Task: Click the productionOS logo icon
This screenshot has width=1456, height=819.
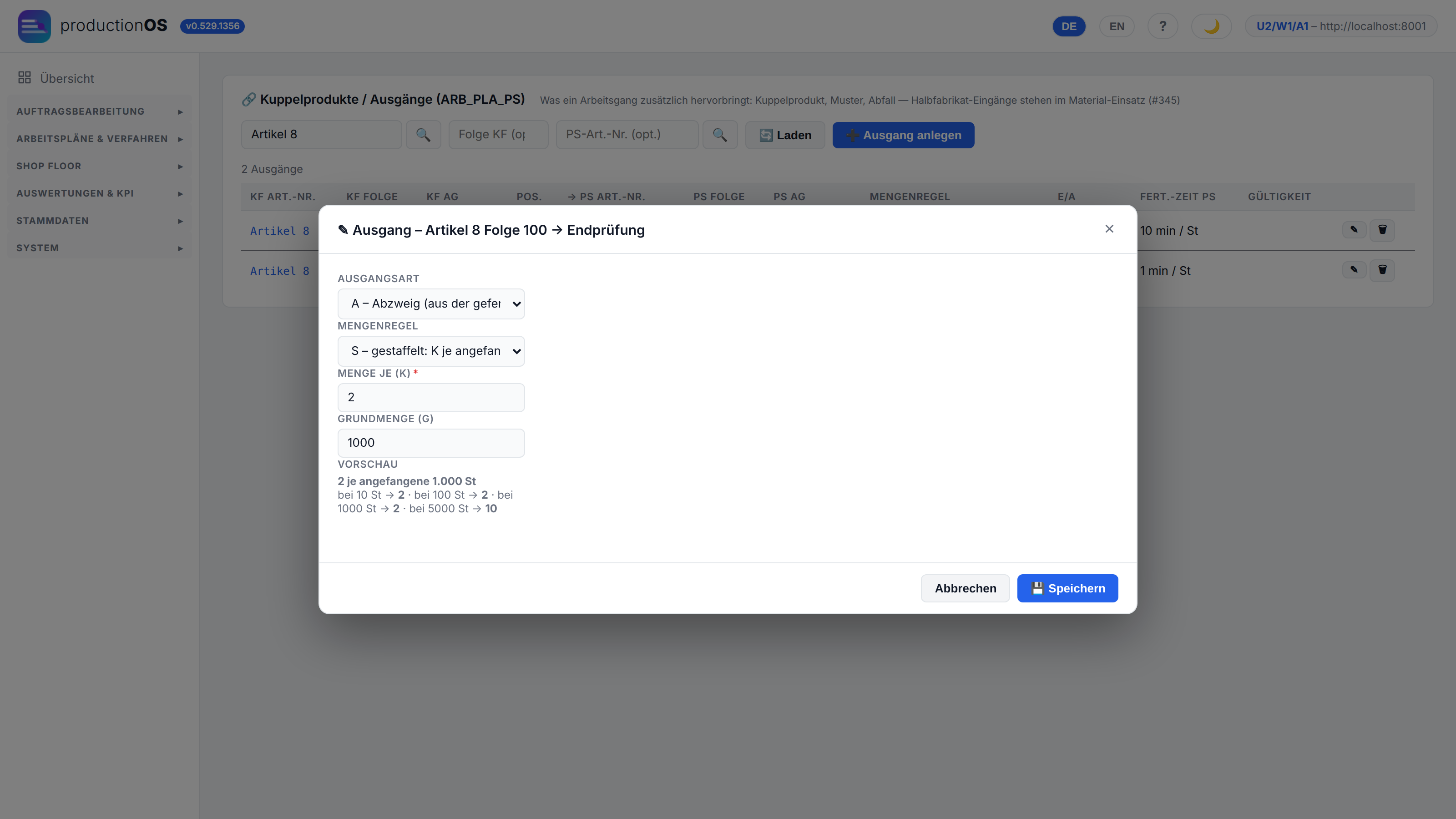Action: coord(34,26)
